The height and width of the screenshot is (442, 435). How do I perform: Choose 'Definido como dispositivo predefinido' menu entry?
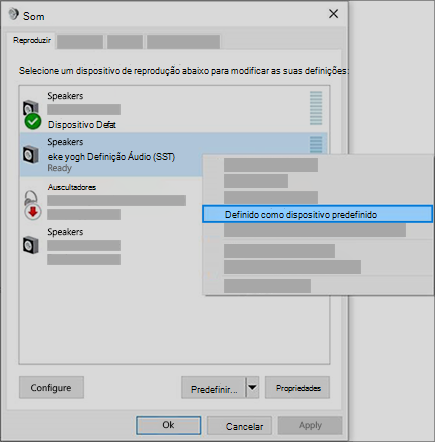point(317,214)
